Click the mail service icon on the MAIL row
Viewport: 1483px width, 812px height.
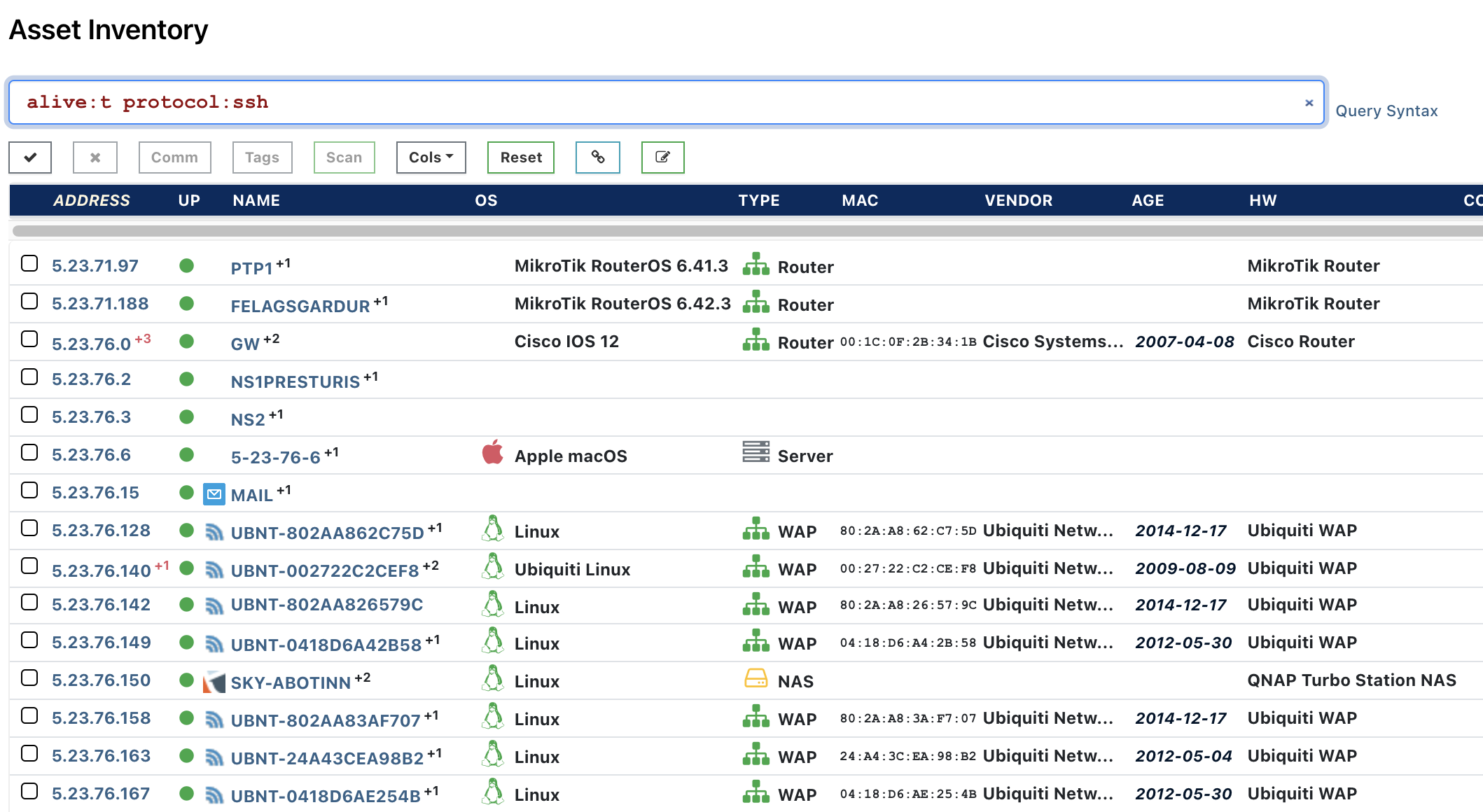coord(214,493)
